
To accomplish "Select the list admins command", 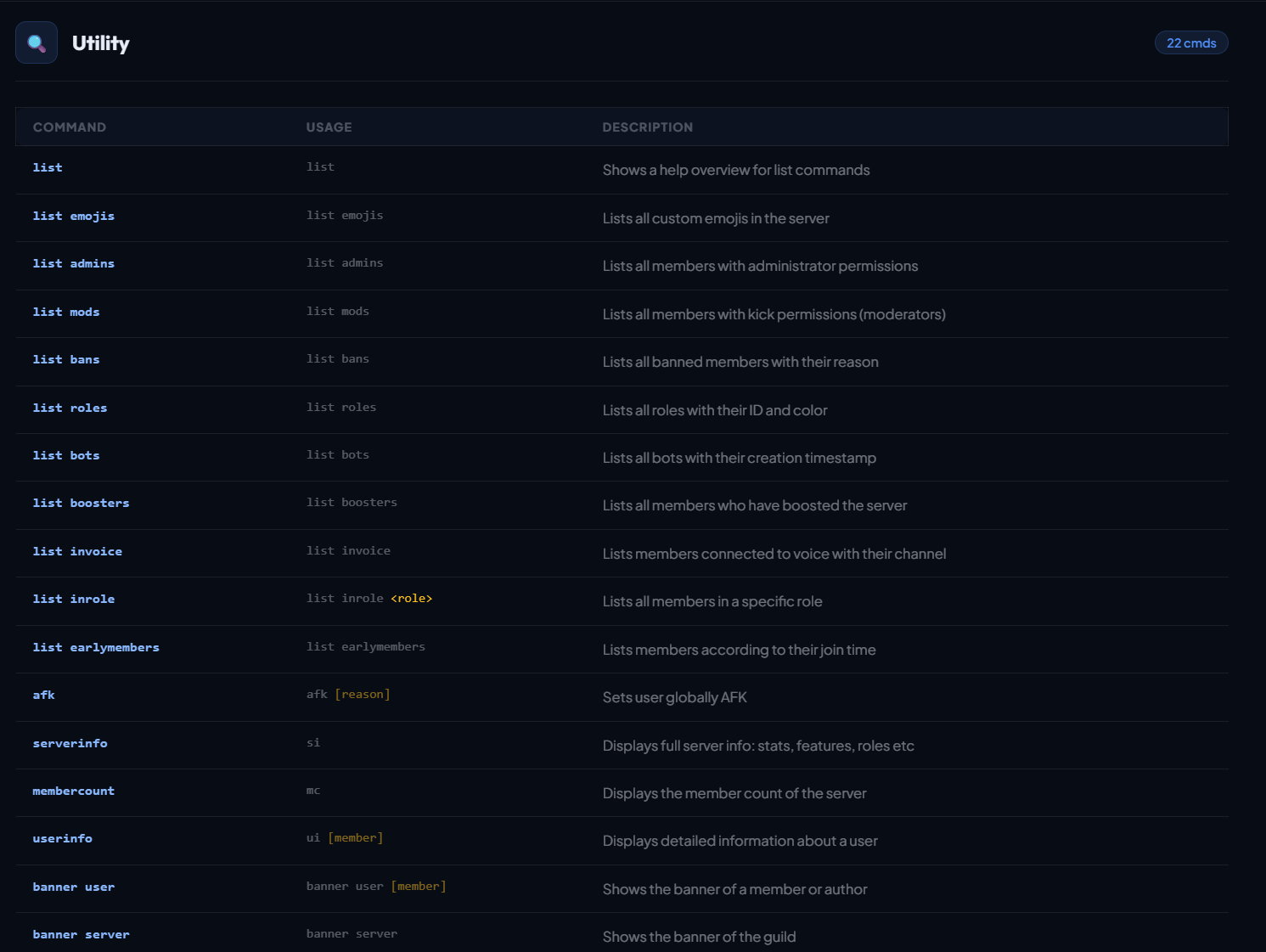I will tap(74, 264).
